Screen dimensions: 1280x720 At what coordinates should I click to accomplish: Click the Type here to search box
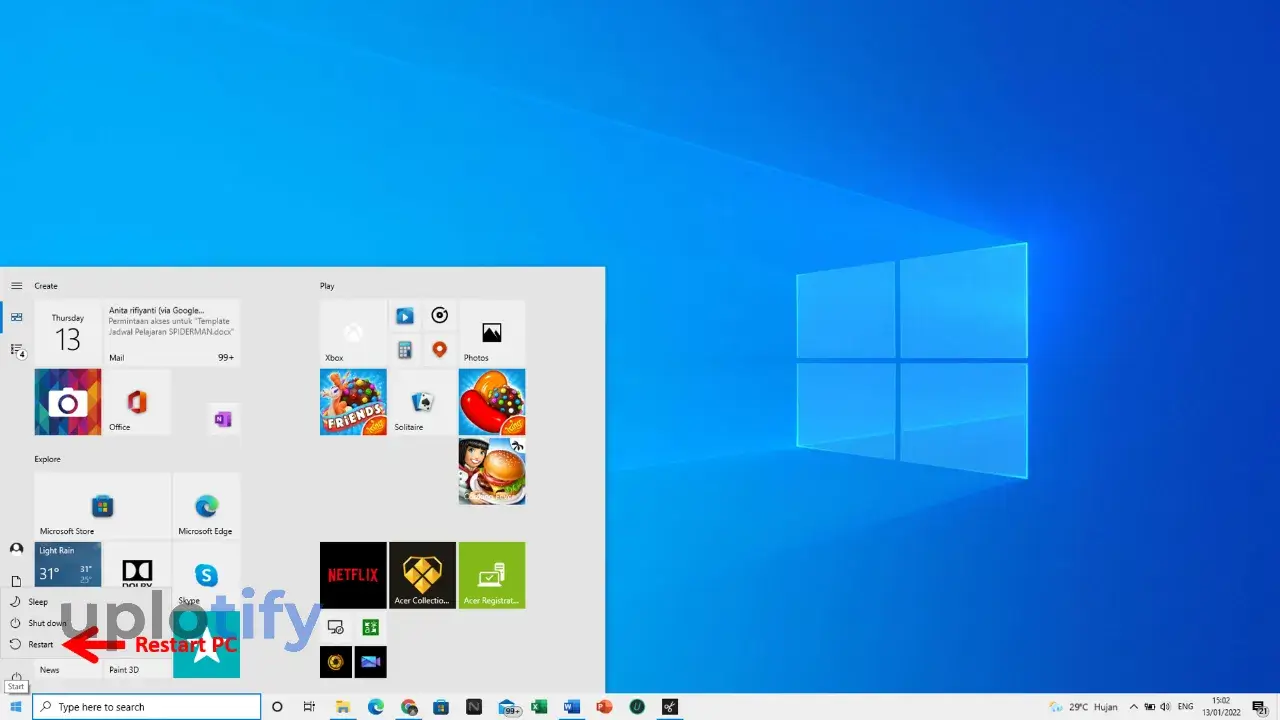pyautogui.click(x=147, y=707)
